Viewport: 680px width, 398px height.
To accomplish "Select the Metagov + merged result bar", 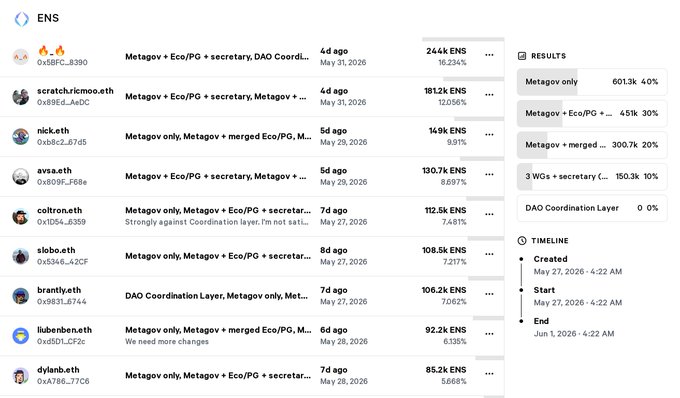I will click(592, 145).
